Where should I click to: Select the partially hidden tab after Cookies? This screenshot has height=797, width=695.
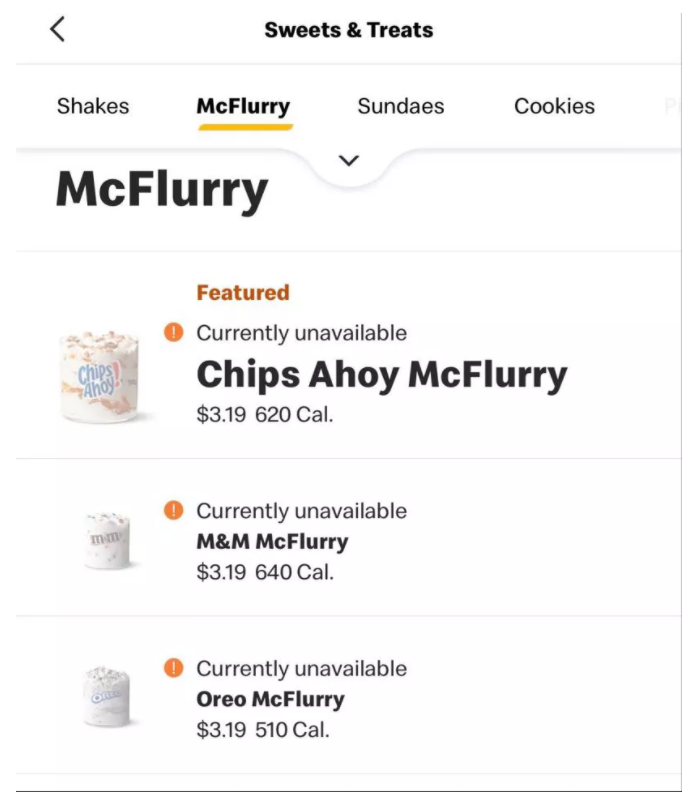point(672,106)
